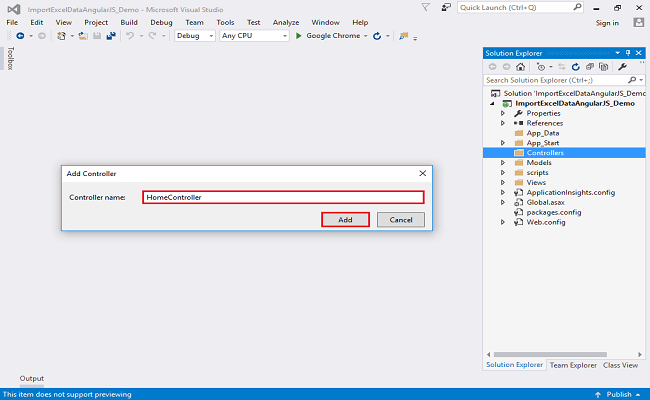Collapse the ImportExcelDataAngularJS_Demo project node

(492, 104)
